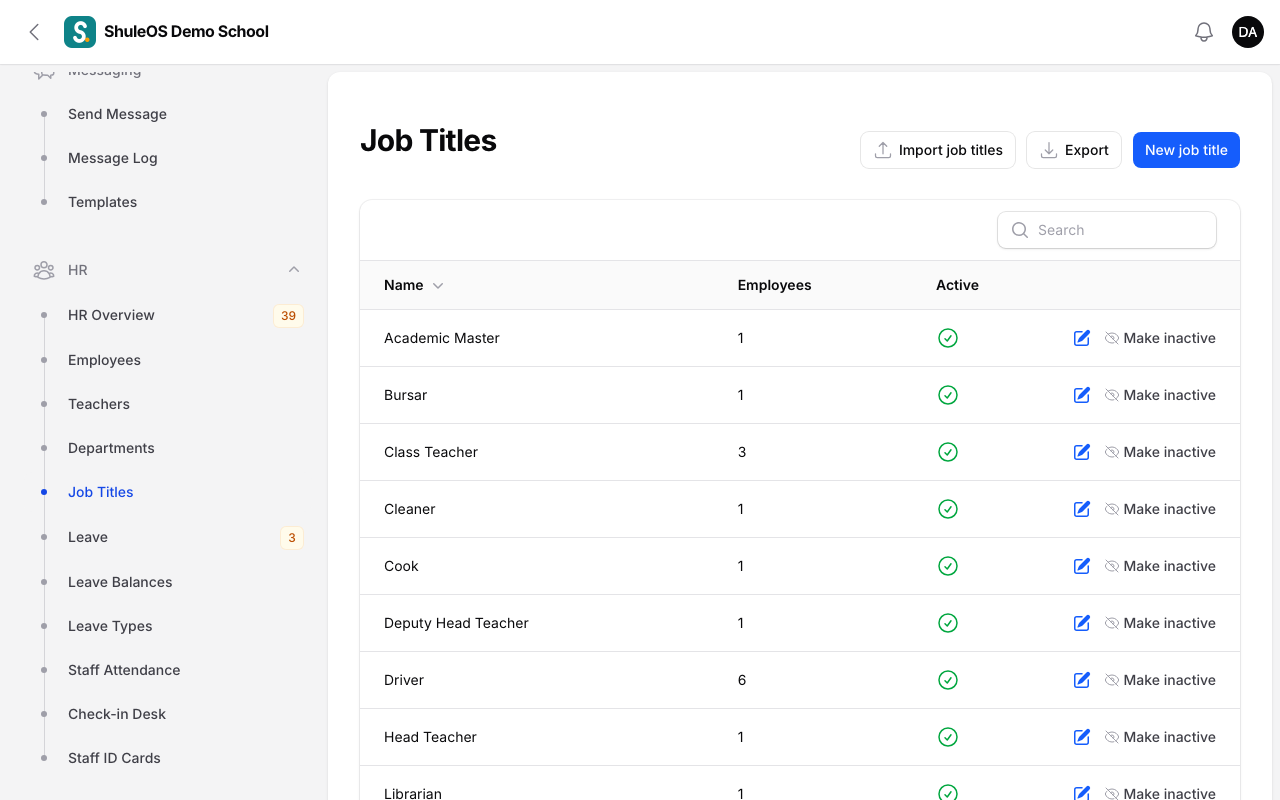Edit the Cleaner job title

tap(1081, 509)
